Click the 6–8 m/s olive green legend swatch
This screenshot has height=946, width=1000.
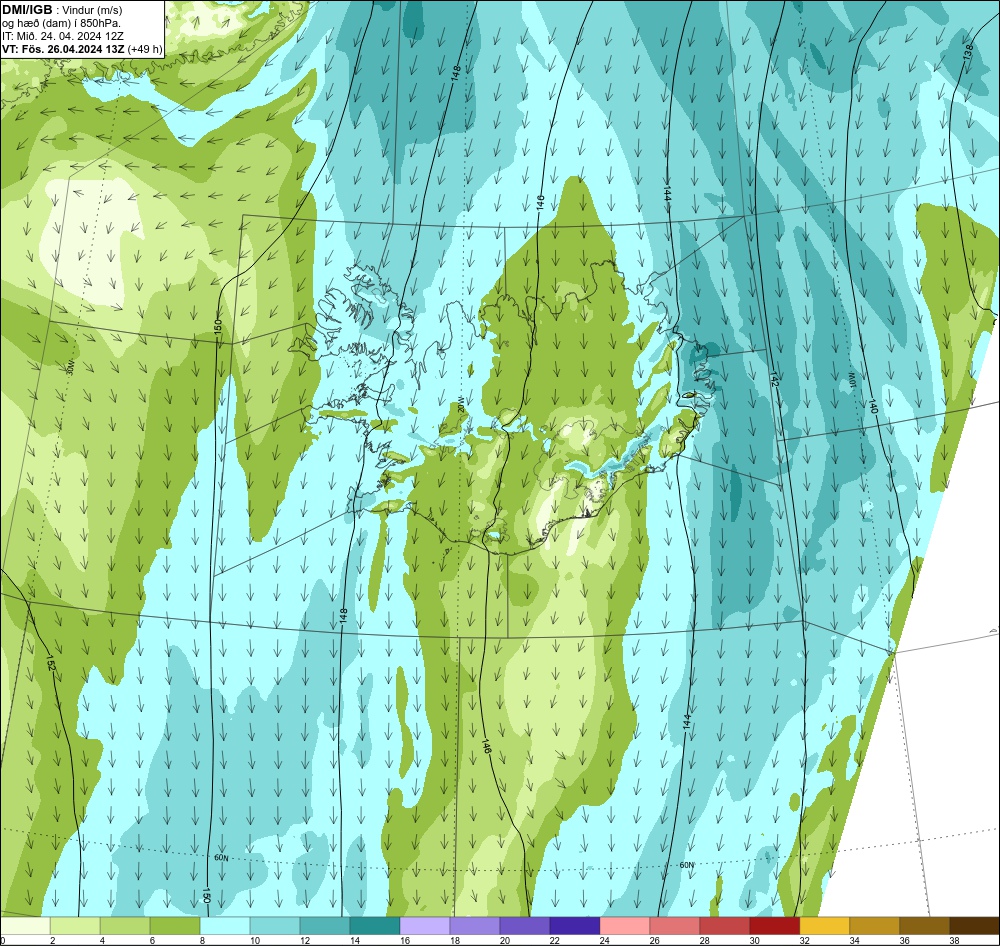coord(175,926)
